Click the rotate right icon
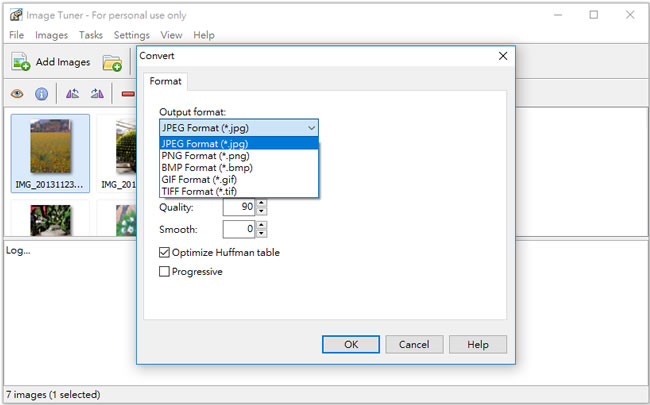 click(97, 94)
